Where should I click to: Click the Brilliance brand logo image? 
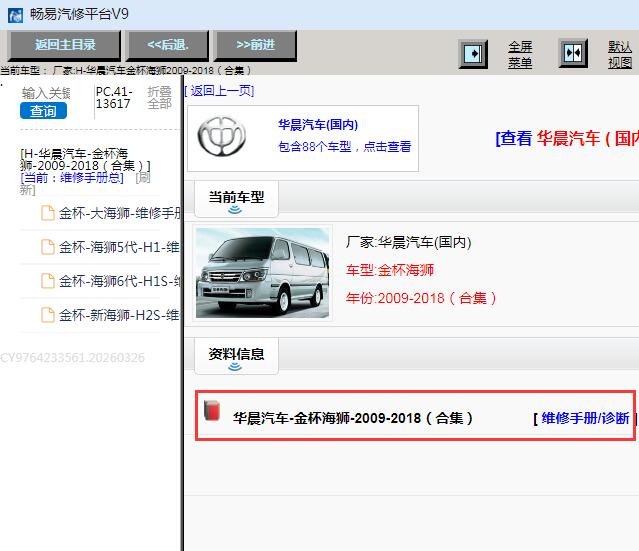[x=221, y=137]
